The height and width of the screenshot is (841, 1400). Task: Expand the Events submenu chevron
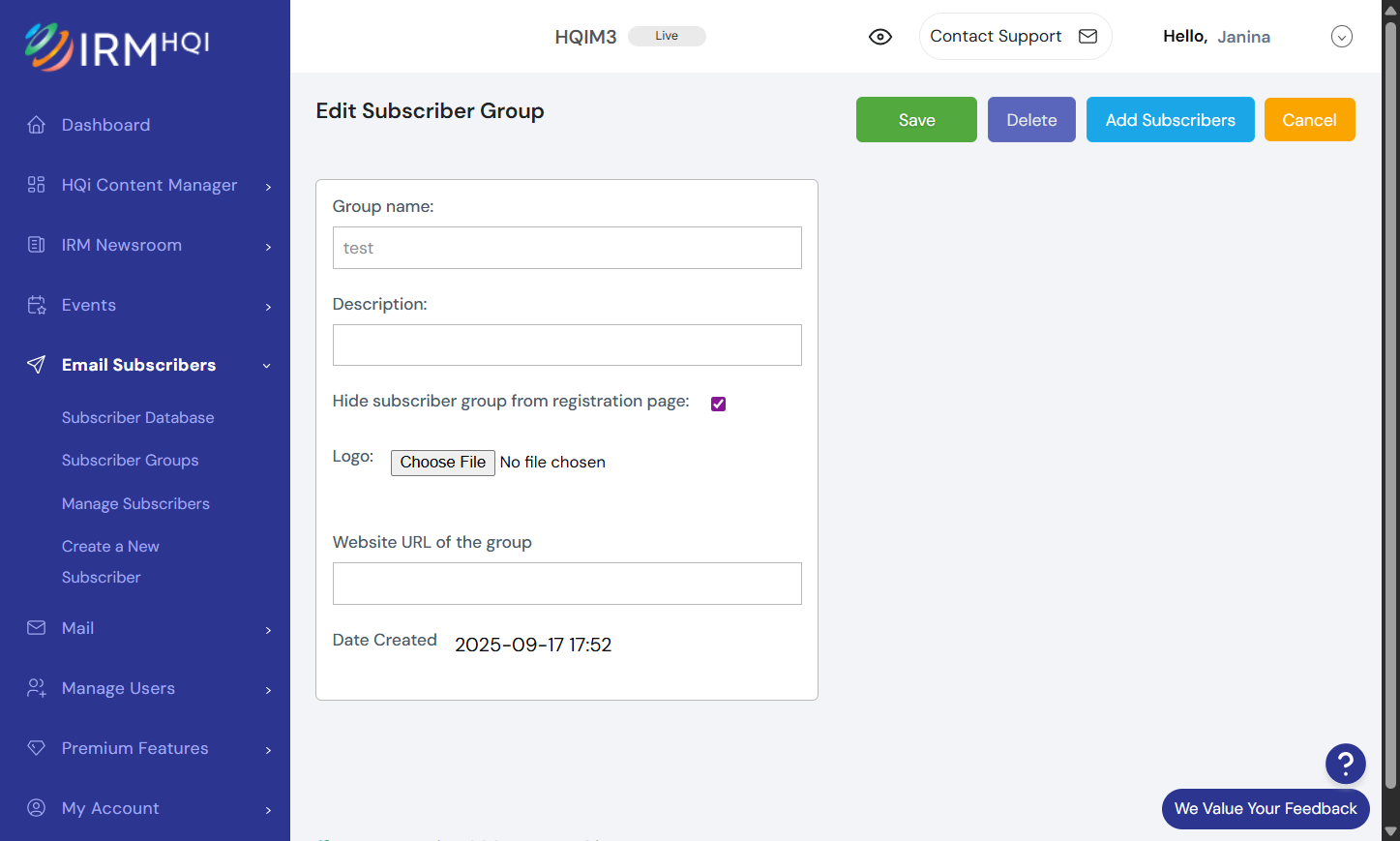[268, 307]
